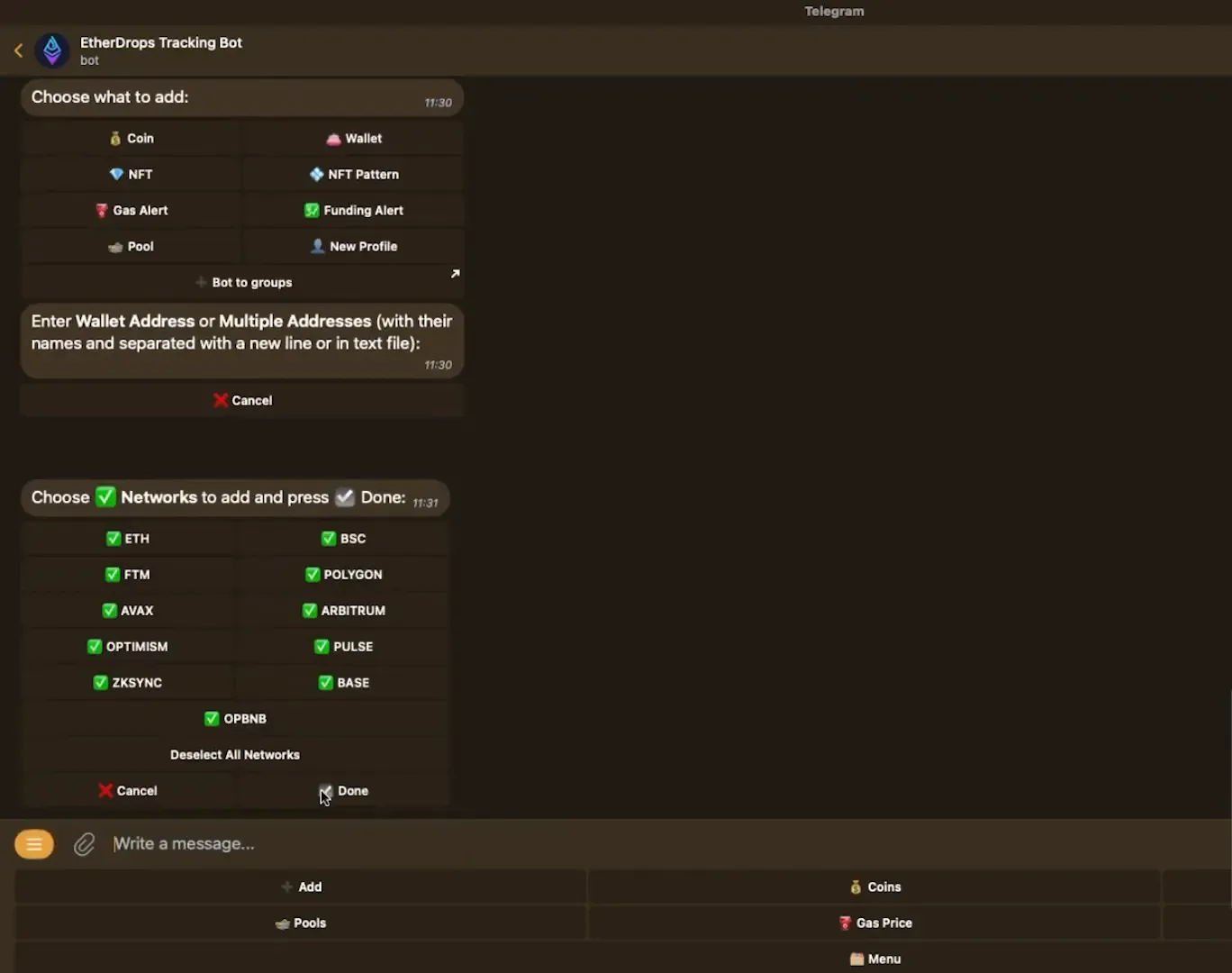Cancel the network selection
The image size is (1232, 973).
point(128,790)
